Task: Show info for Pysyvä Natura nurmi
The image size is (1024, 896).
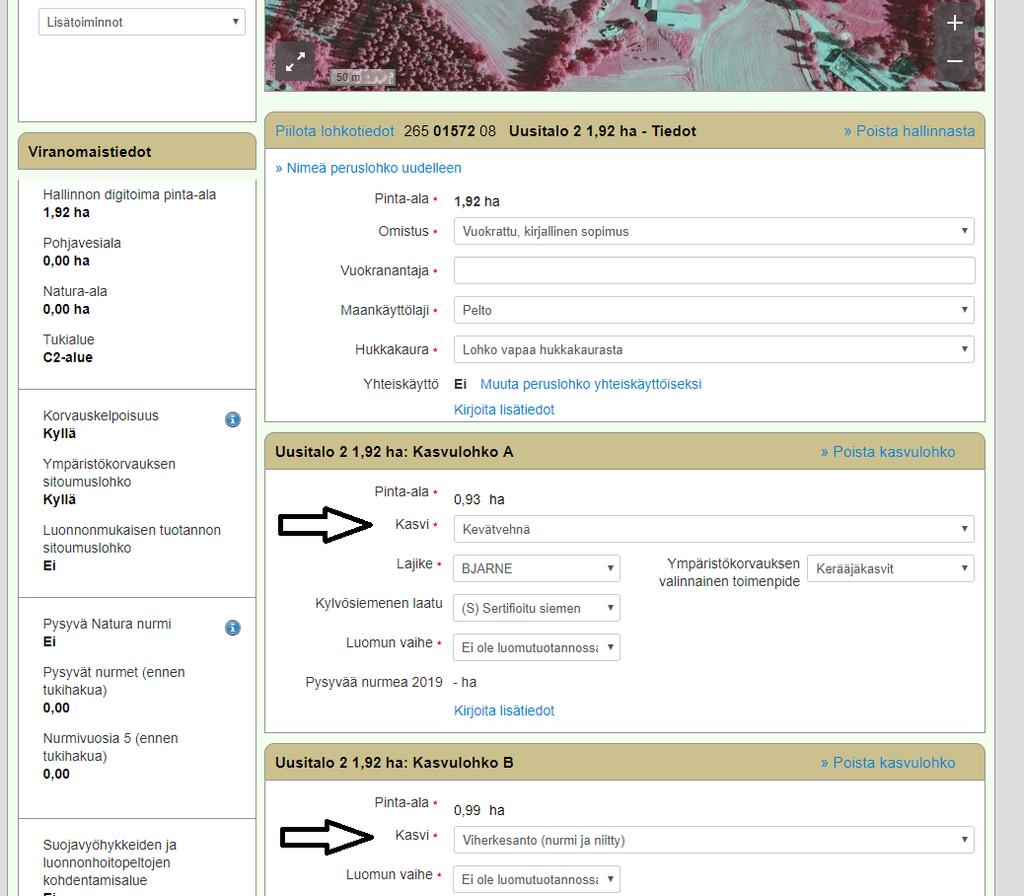Action: 232,628
